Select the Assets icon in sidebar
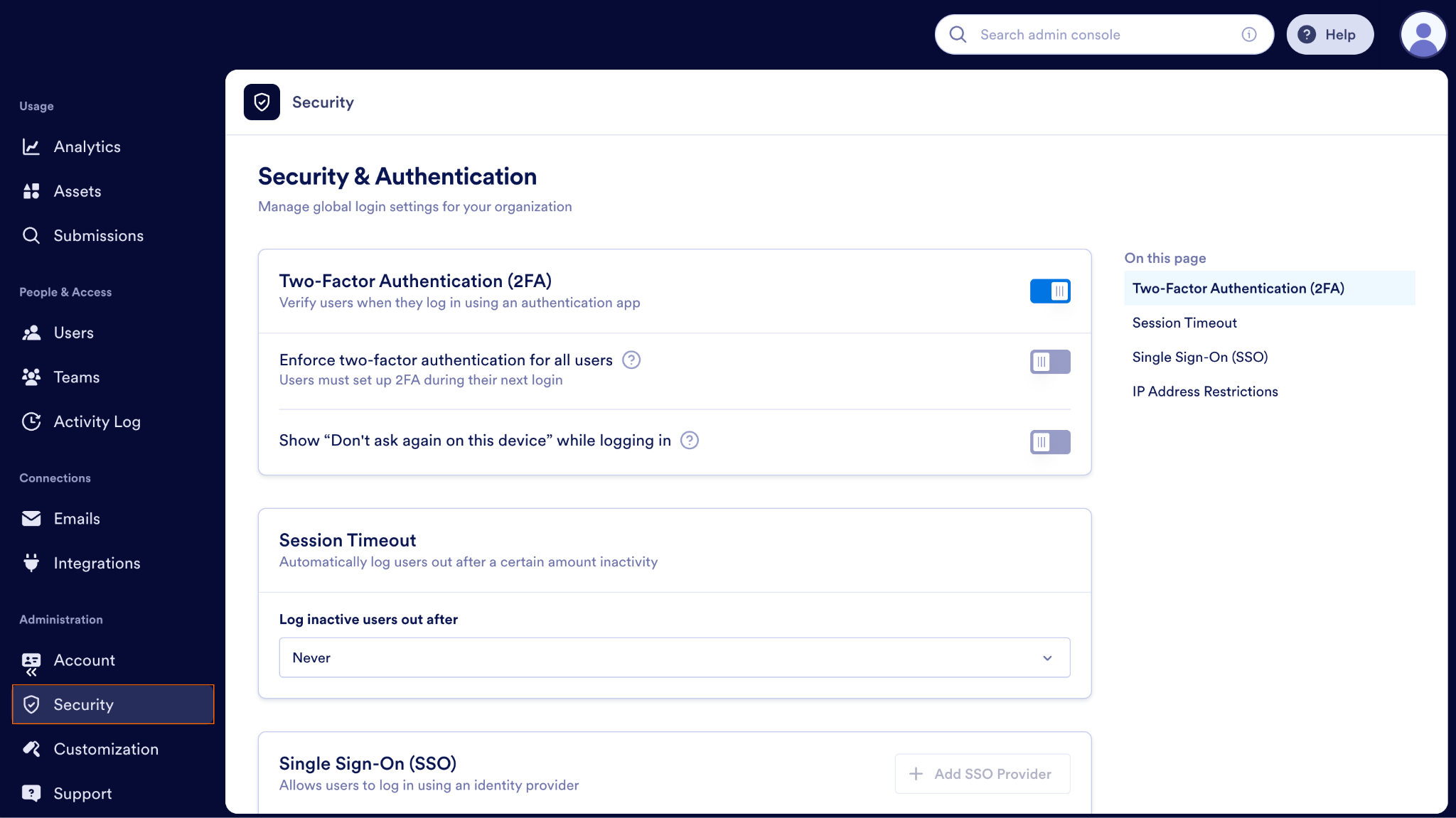1456x818 pixels. 32,190
